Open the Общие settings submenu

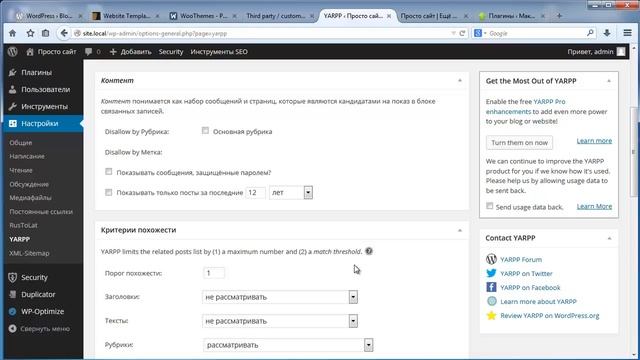[21, 142]
